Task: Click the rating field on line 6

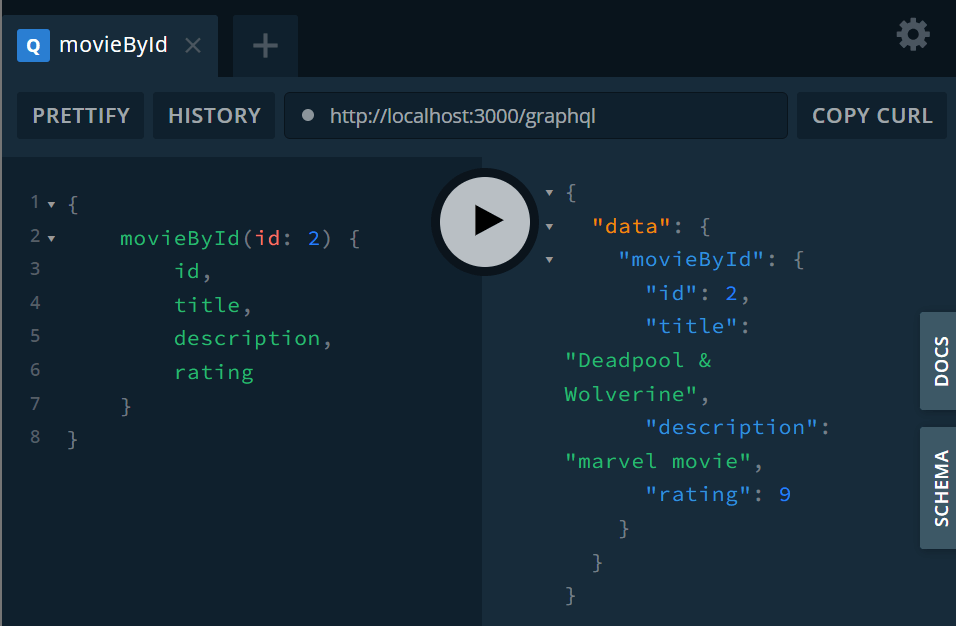Action: click(x=214, y=372)
